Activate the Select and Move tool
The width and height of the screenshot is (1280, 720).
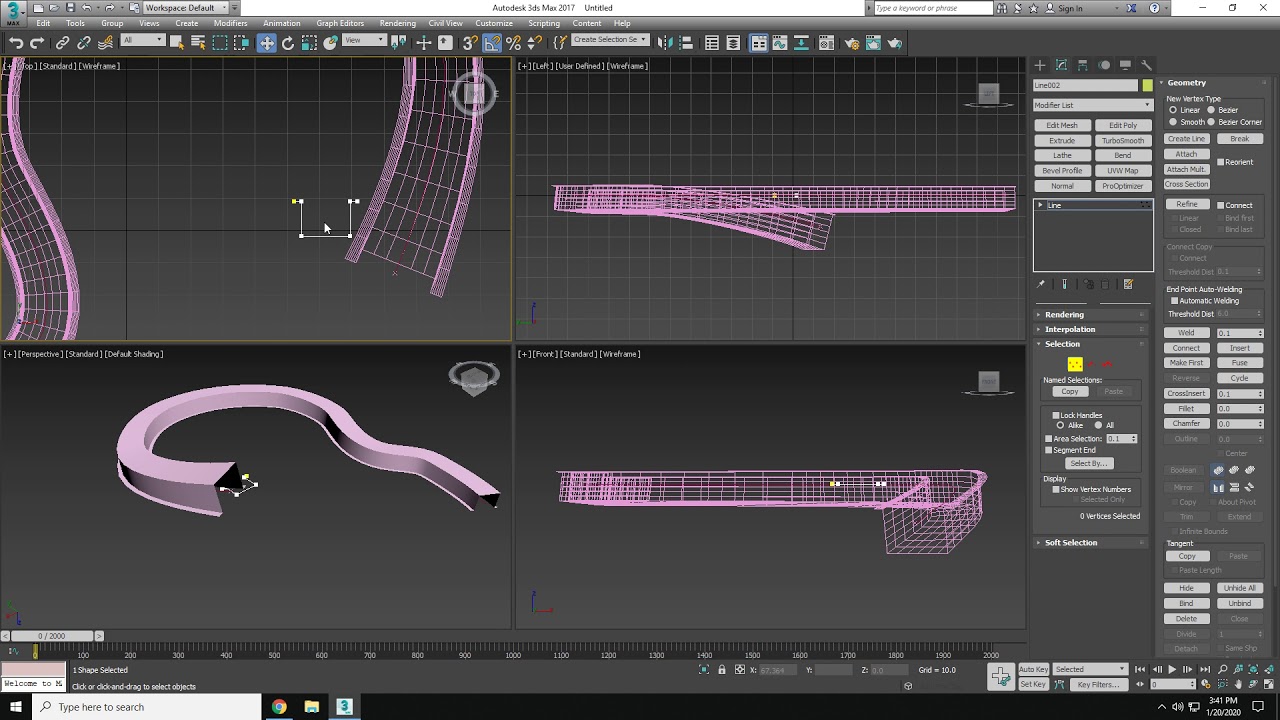266,43
